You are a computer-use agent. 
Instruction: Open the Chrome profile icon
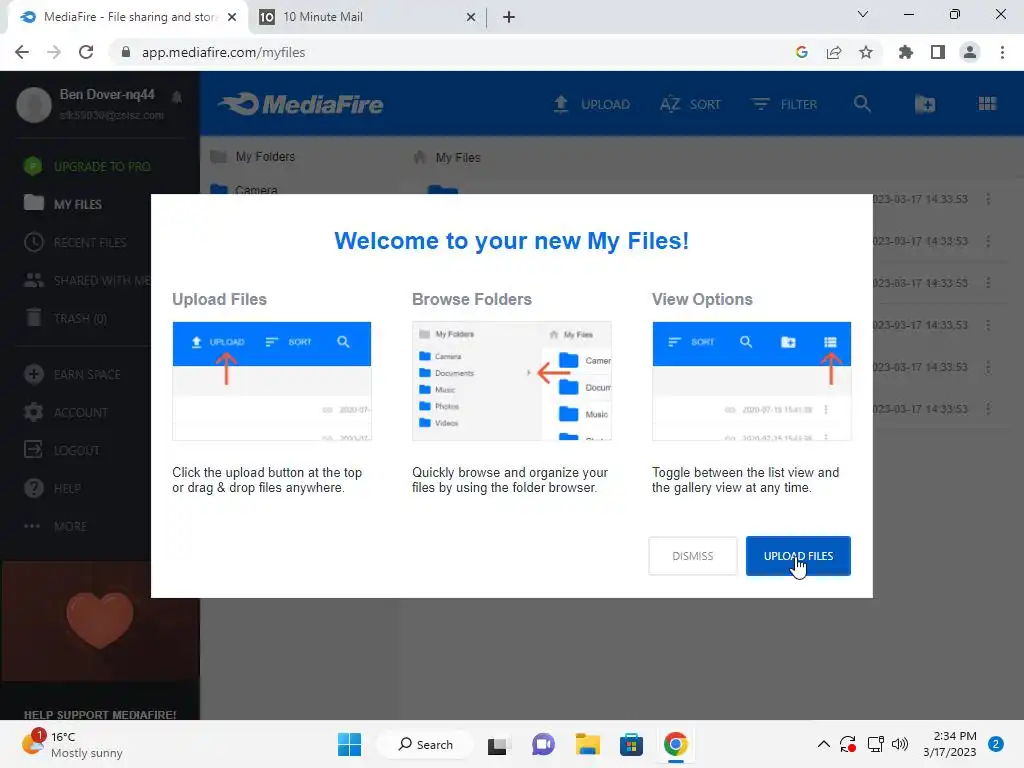pos(970,52)
